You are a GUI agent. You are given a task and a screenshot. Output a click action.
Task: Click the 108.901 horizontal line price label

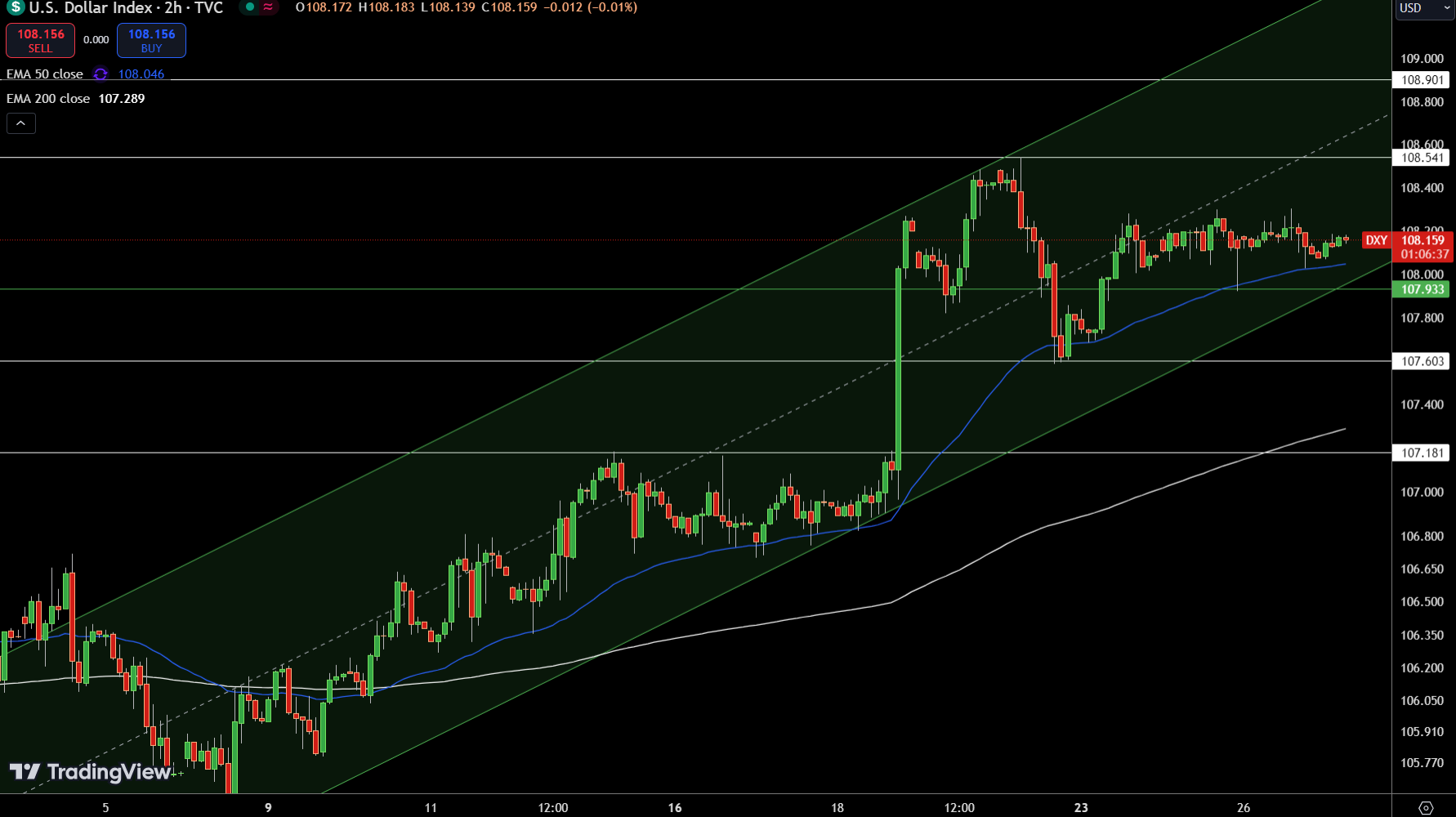[x=1423, y=80]
